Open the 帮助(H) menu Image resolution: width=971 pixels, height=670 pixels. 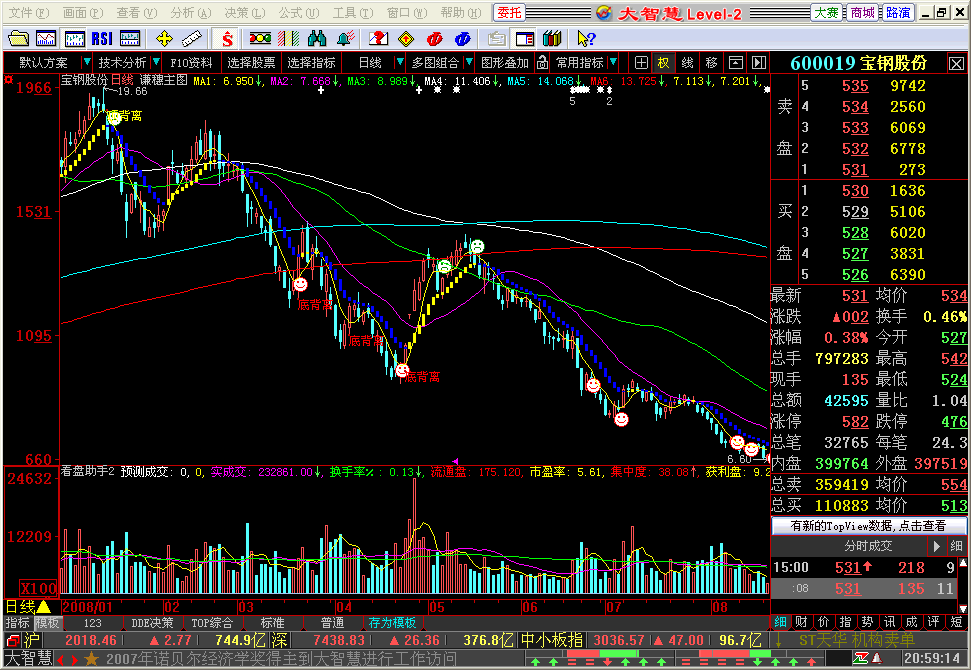tap(461, 12)
